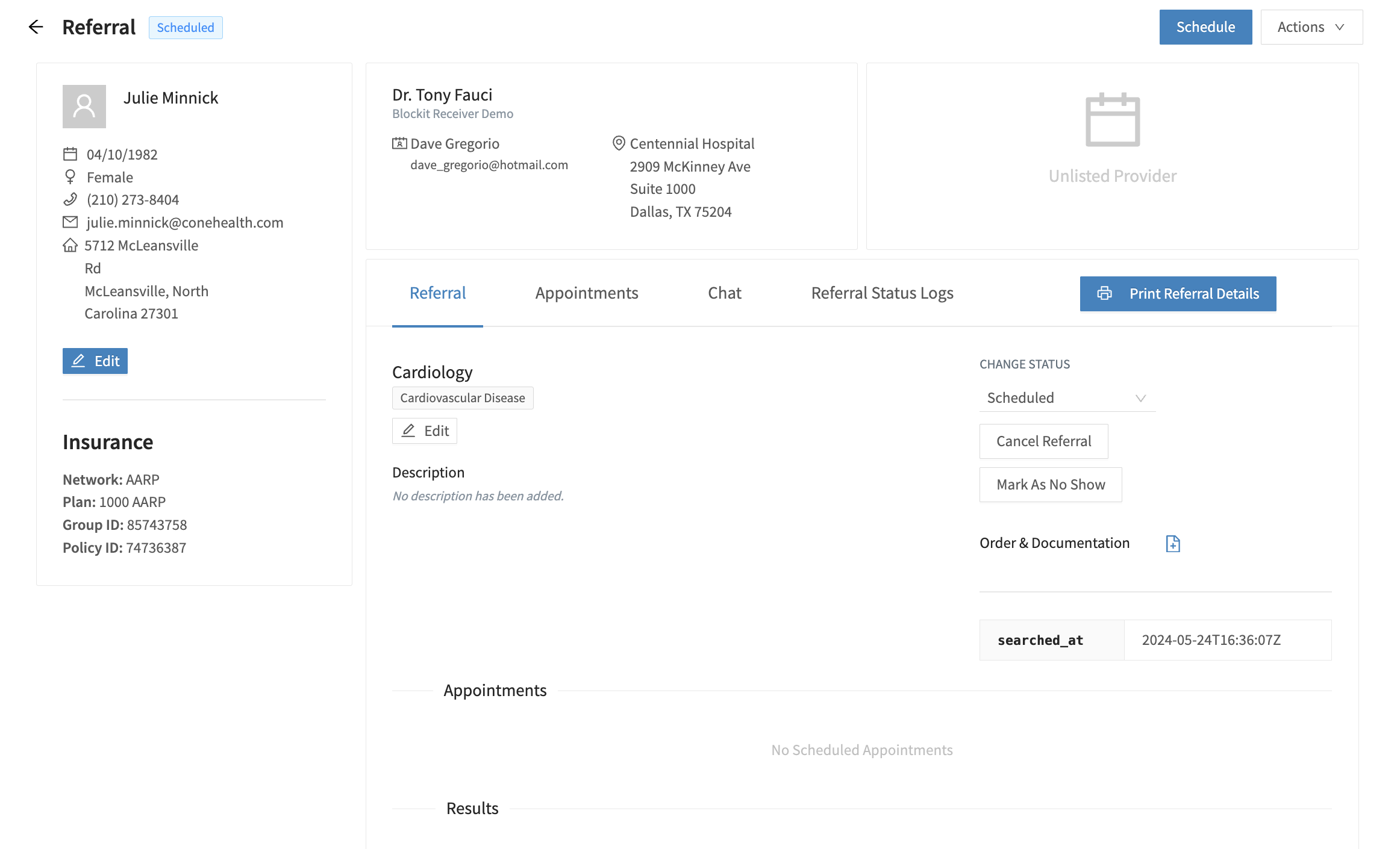
Task: Click Mark As No Show button
Action: (x=1050, y=485)
